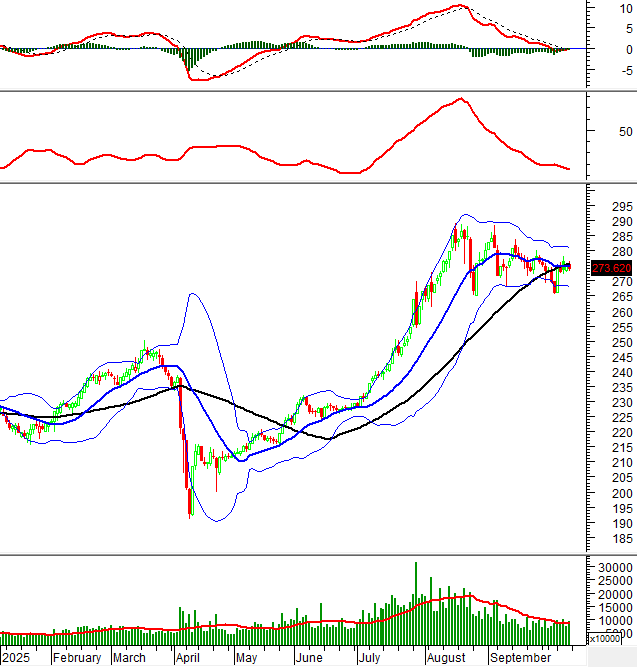Screen dimensions: 637x667
Task: Click the lowest red candlestick of April's crash
Action: [x=190, y=503]
